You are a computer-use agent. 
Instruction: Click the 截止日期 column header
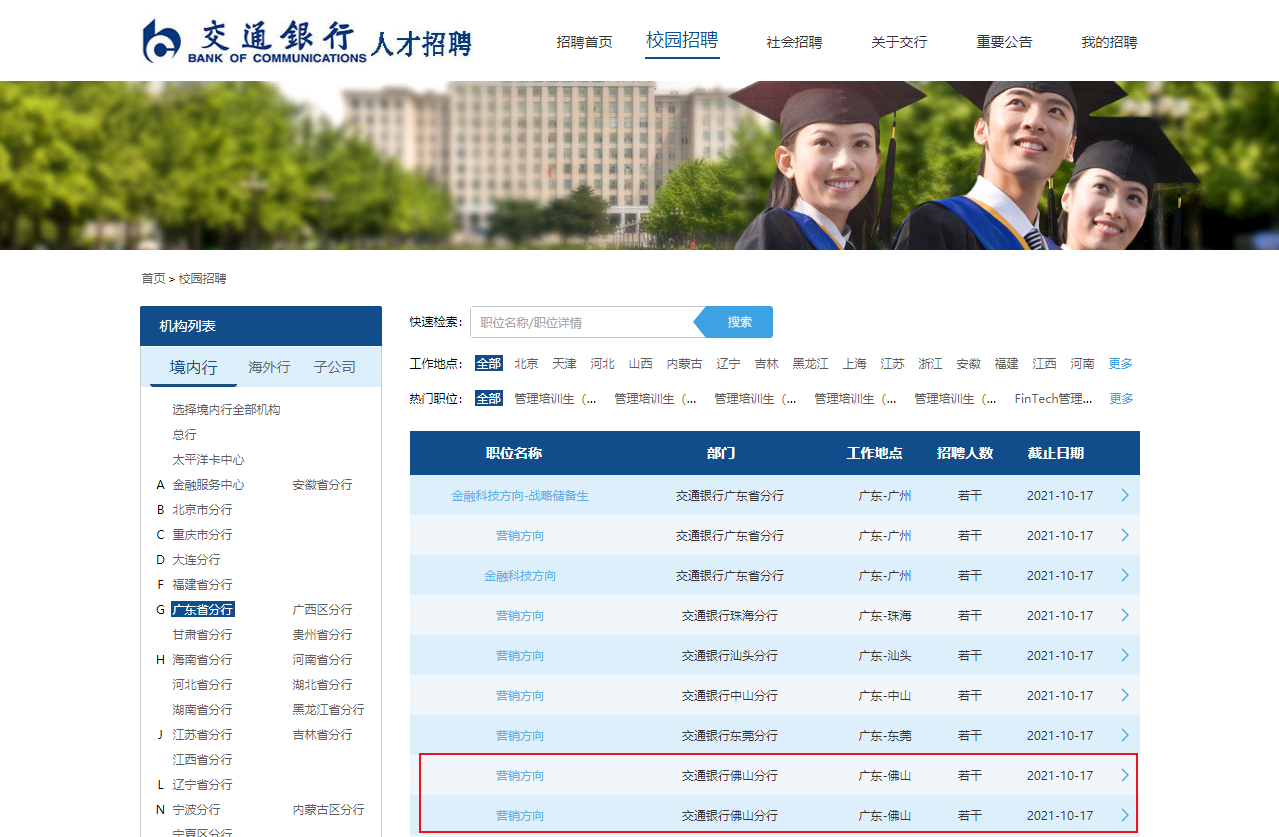click(1055, 453)
